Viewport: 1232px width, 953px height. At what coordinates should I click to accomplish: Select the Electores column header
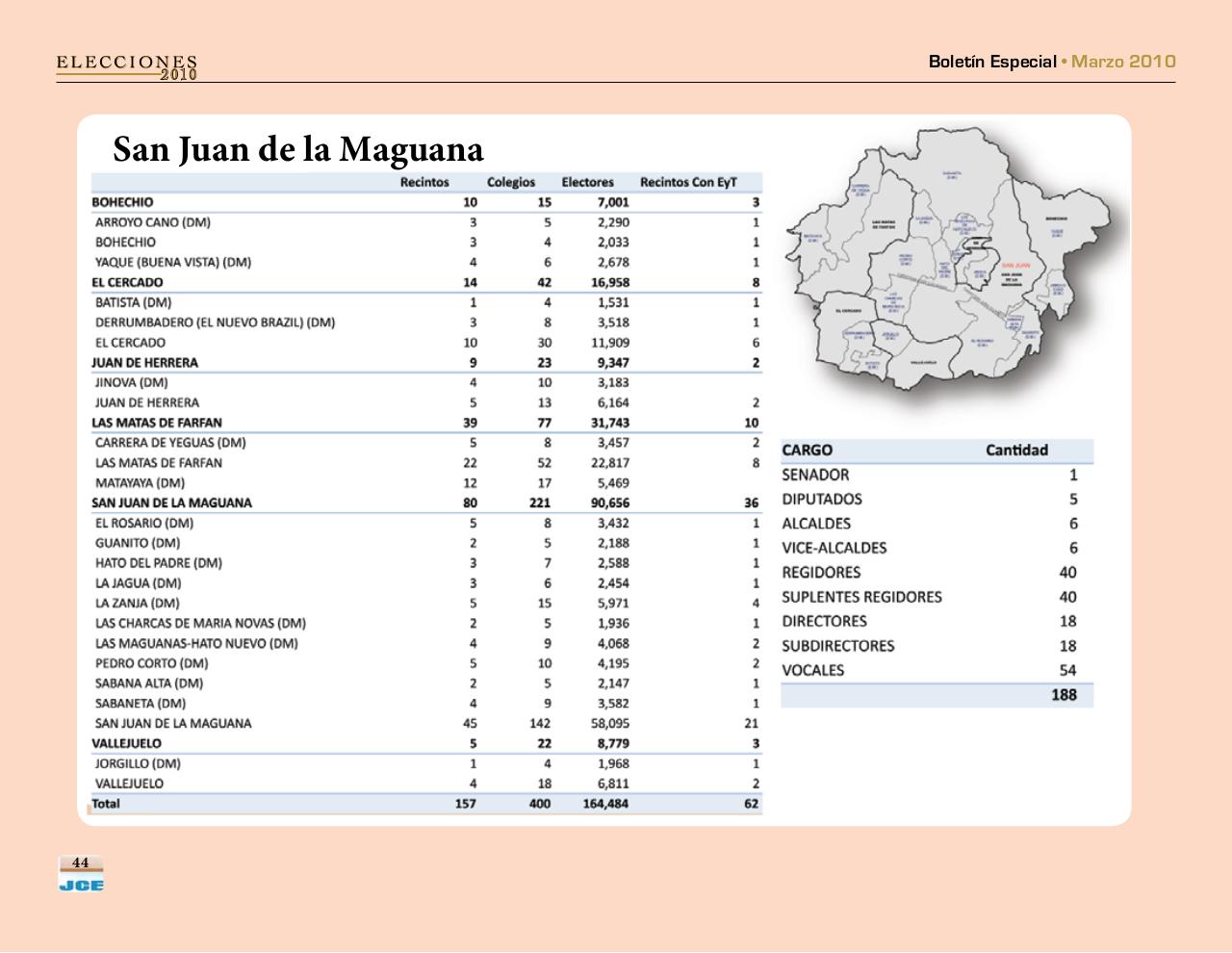tap(588, 181)
